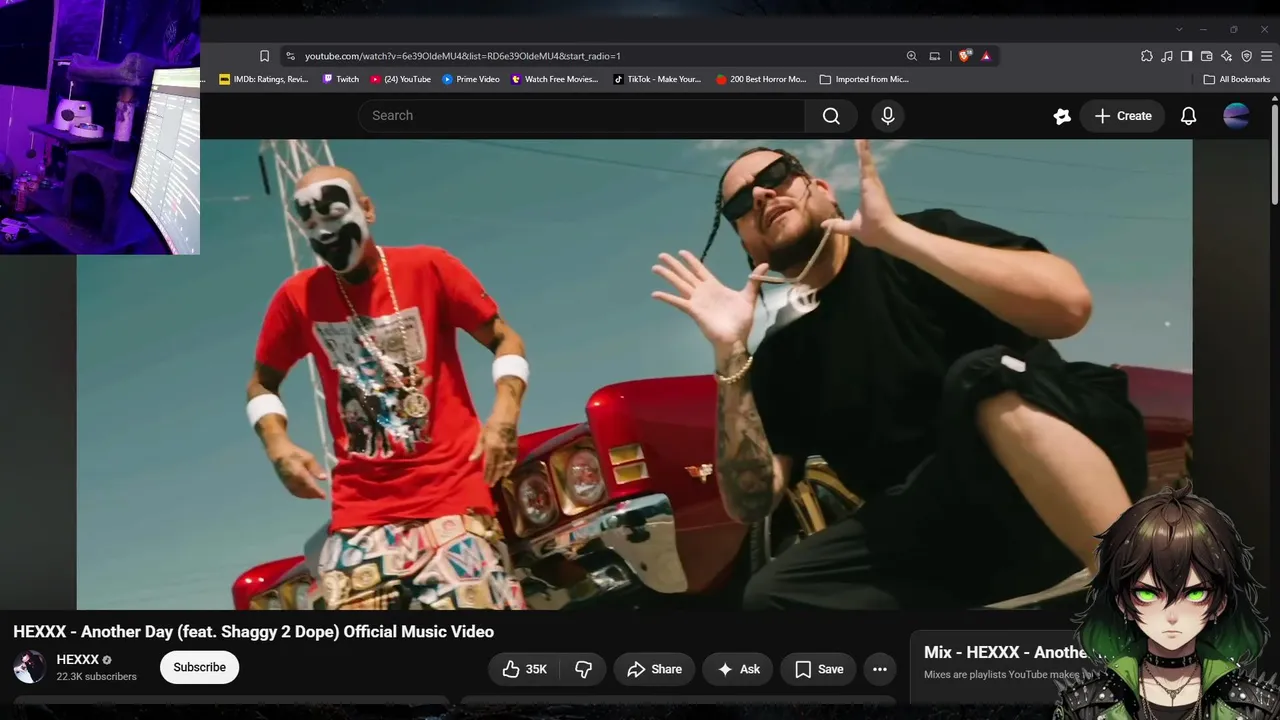This screenshot has height=720, width=1280.
Task: Open the Brave Wallet icon
Action: 1207,56
